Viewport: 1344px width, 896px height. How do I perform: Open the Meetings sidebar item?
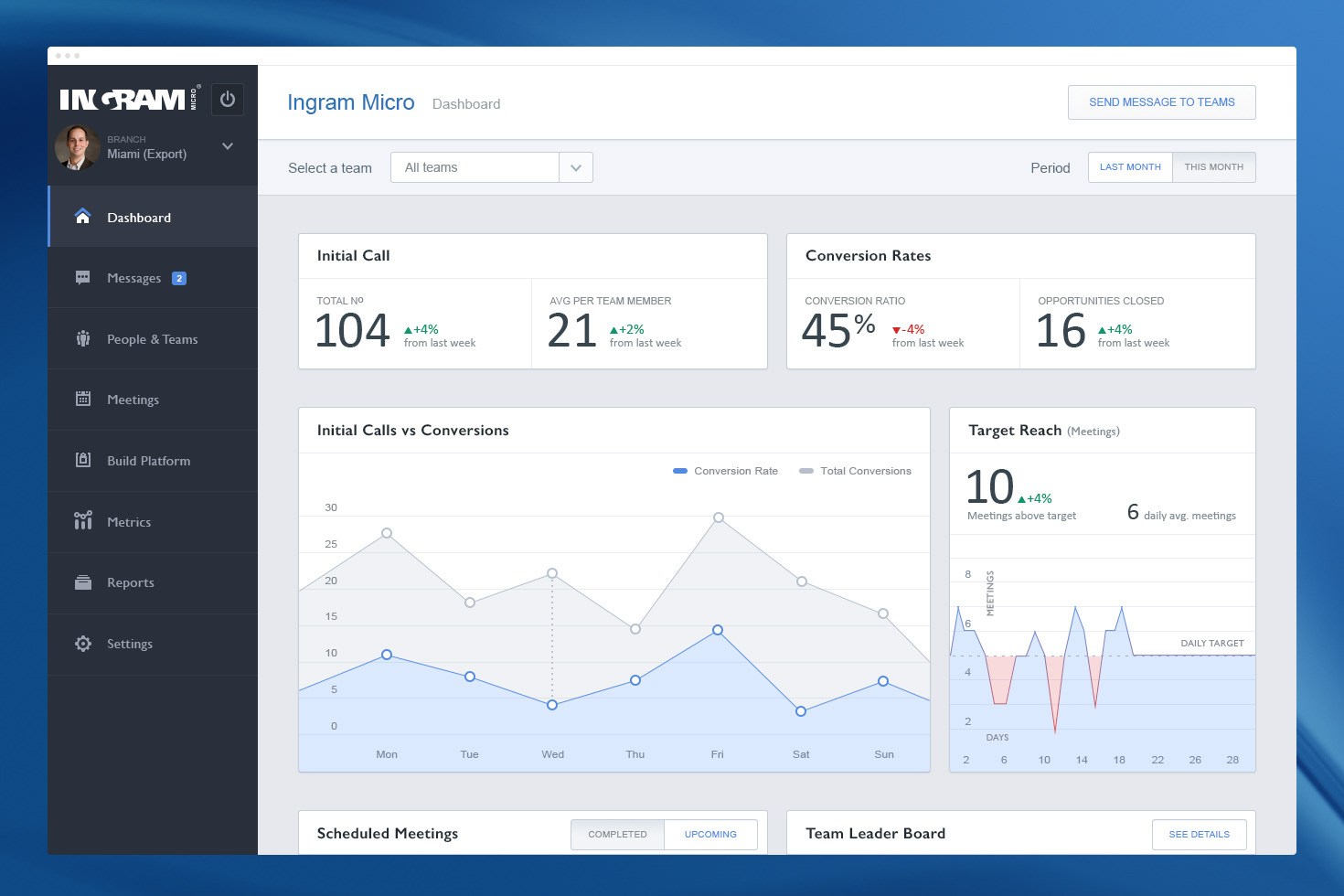coord(153,400)
